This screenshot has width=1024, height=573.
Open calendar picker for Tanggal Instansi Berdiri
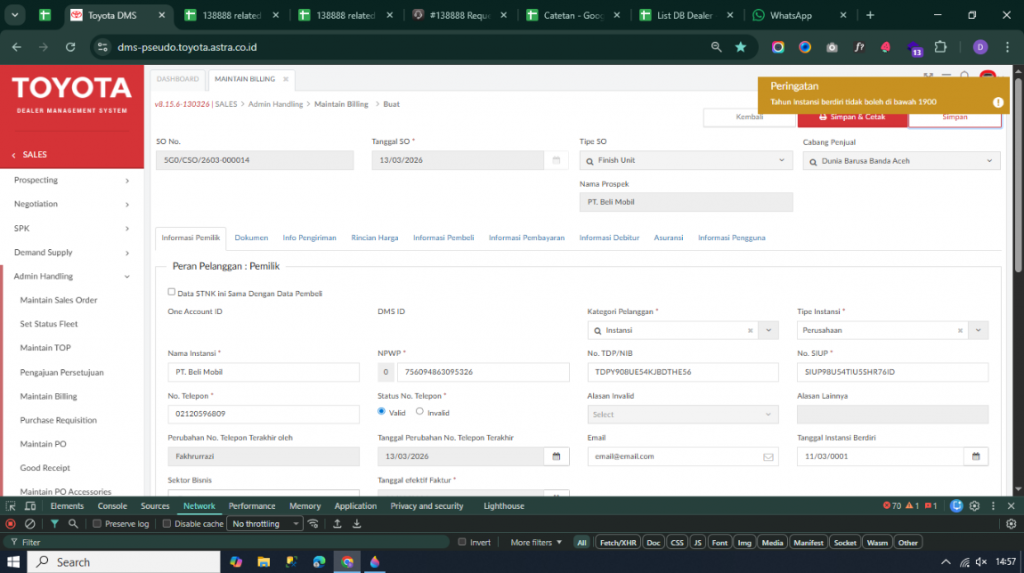(974, 456)
